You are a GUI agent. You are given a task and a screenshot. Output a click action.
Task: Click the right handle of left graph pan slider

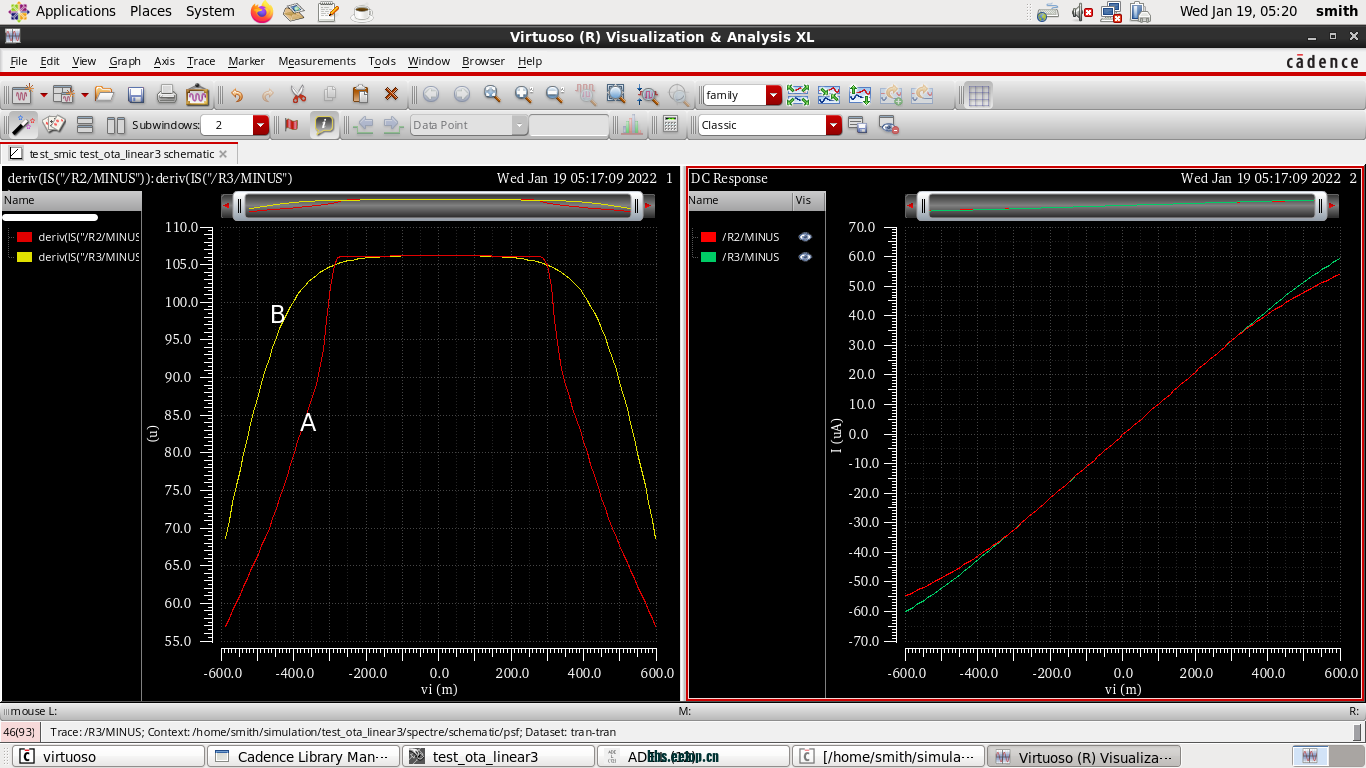[x=636, y=207]
